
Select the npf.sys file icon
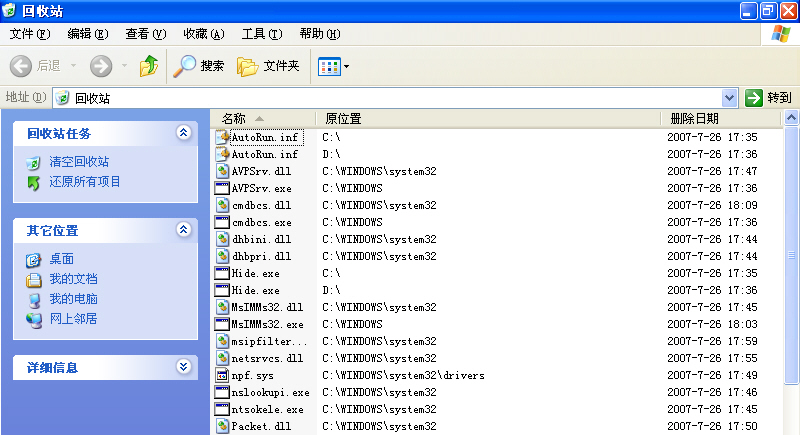[222, 375]
